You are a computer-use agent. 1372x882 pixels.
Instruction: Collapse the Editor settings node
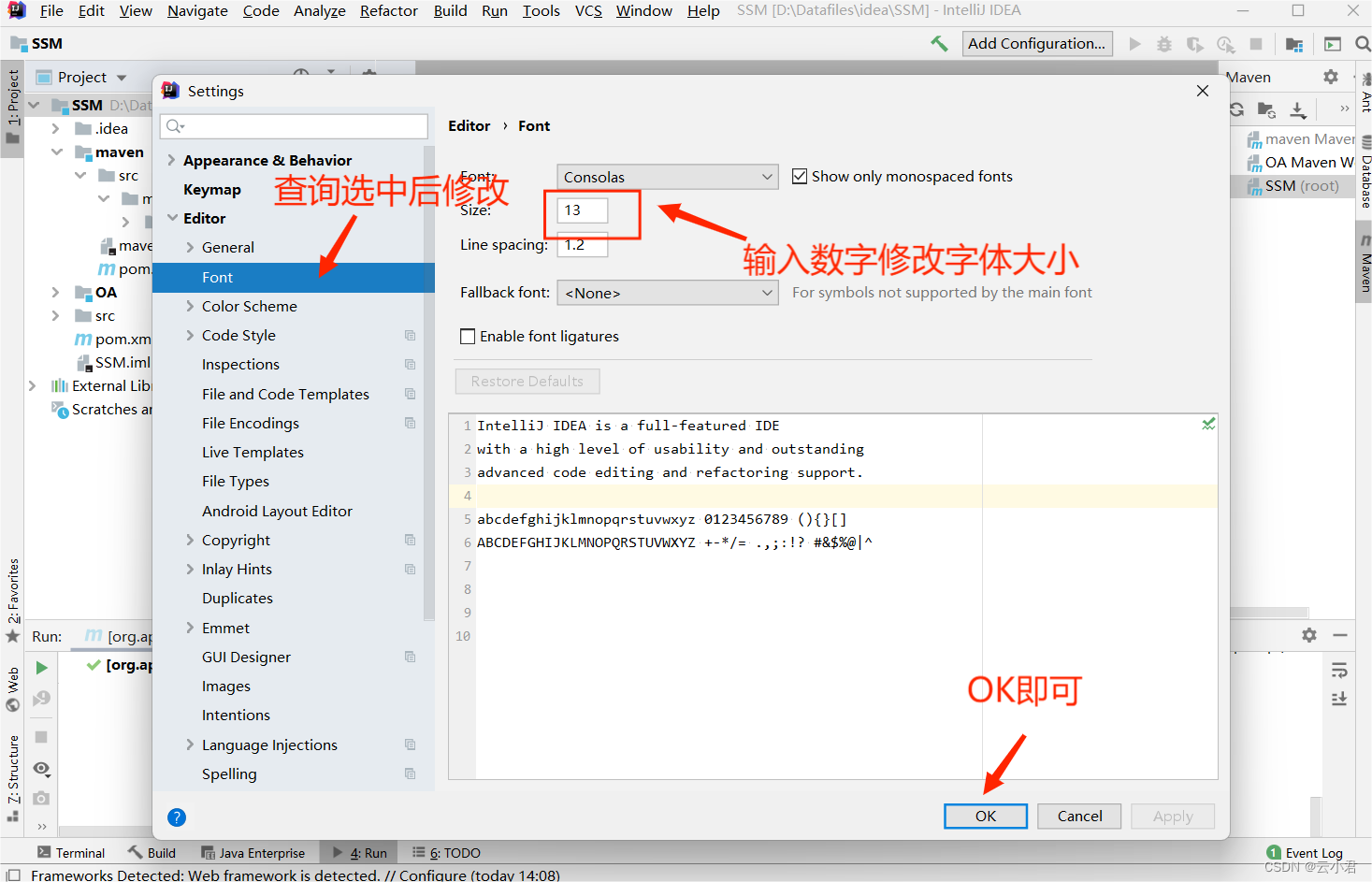point(172,218)
